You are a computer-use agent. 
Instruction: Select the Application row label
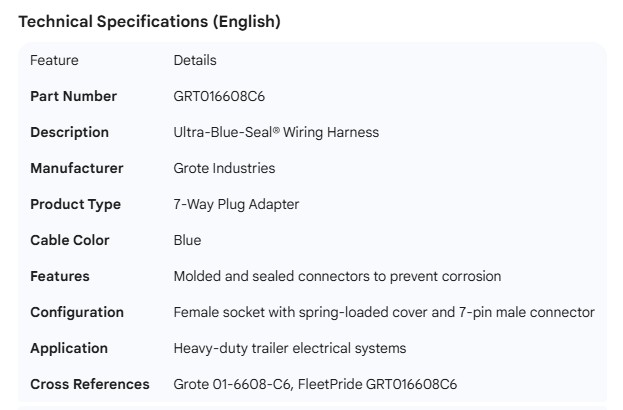[69, 348]
